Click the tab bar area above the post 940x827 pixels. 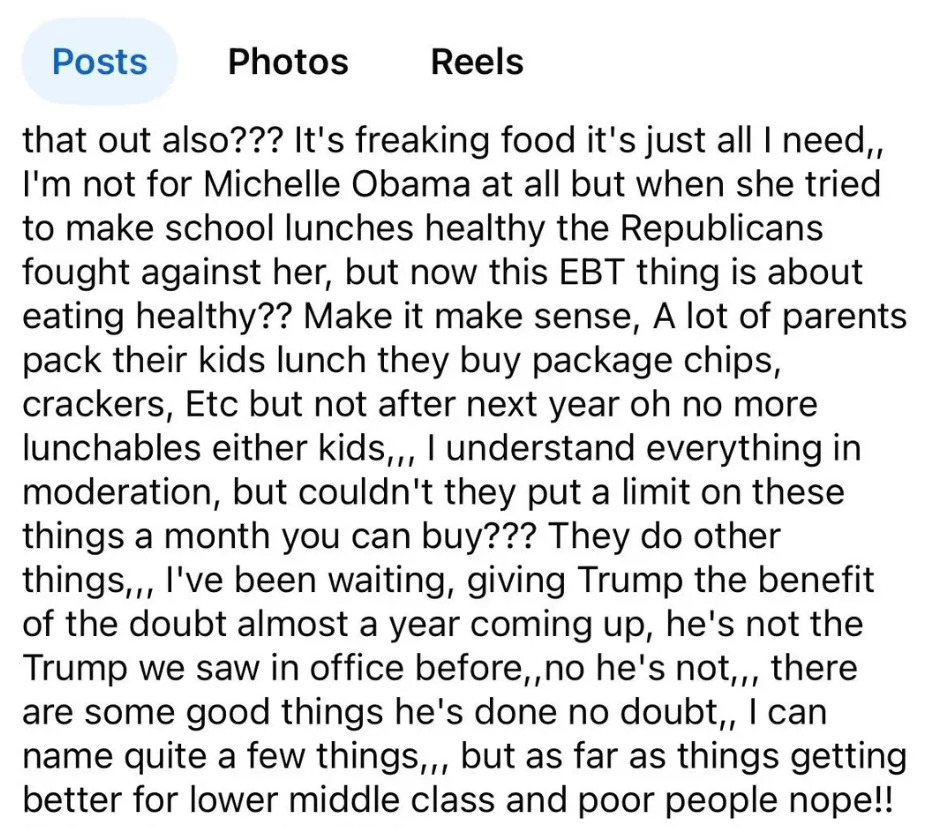pos(470,61)
